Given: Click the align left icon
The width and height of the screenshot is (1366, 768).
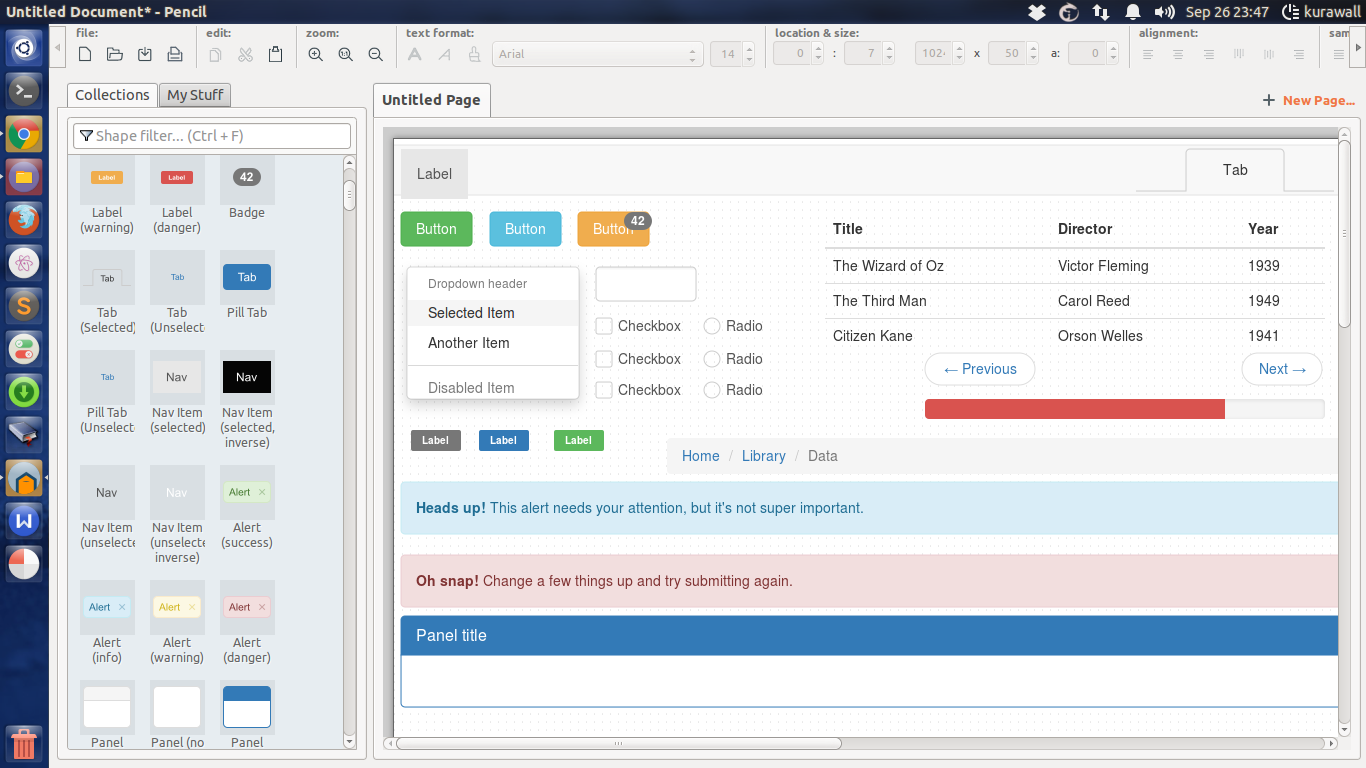Looking at the screenshot, I should point(1148,54).
